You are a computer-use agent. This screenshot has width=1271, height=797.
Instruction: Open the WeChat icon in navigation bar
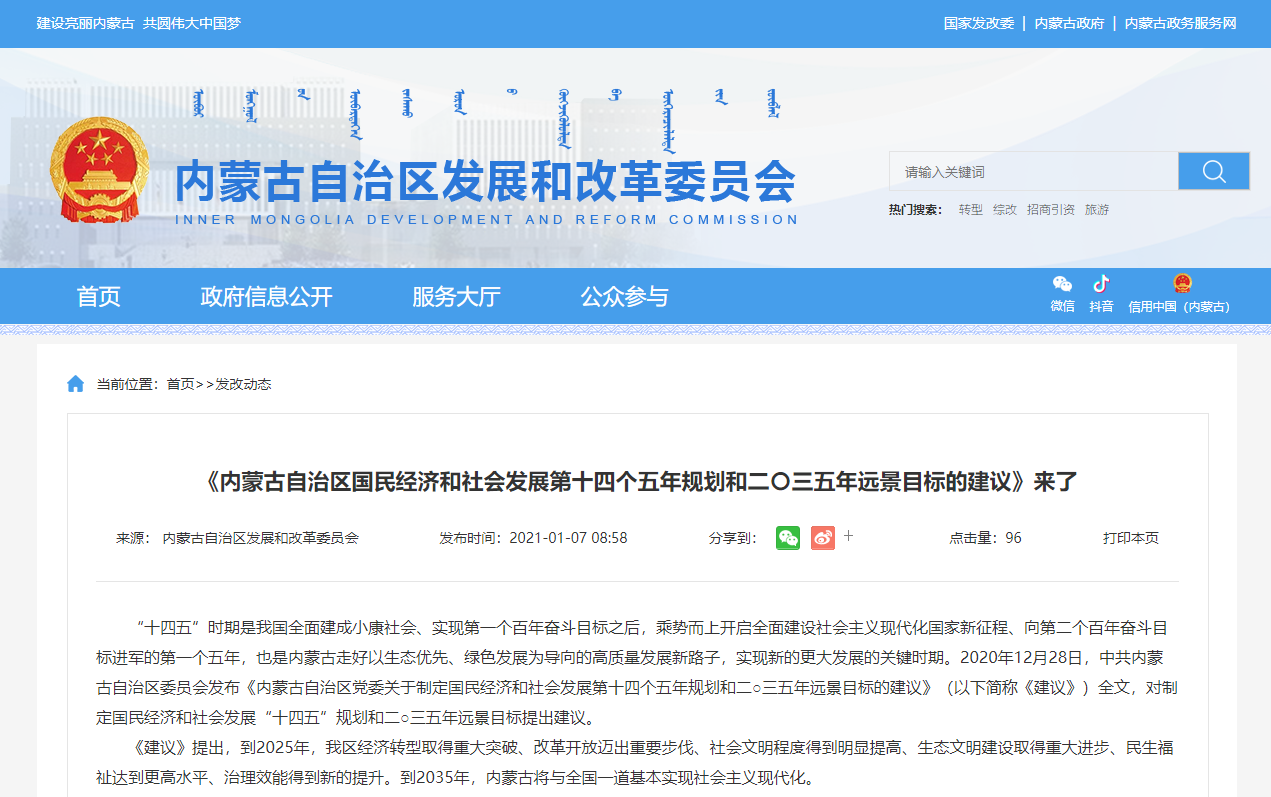1062,285
